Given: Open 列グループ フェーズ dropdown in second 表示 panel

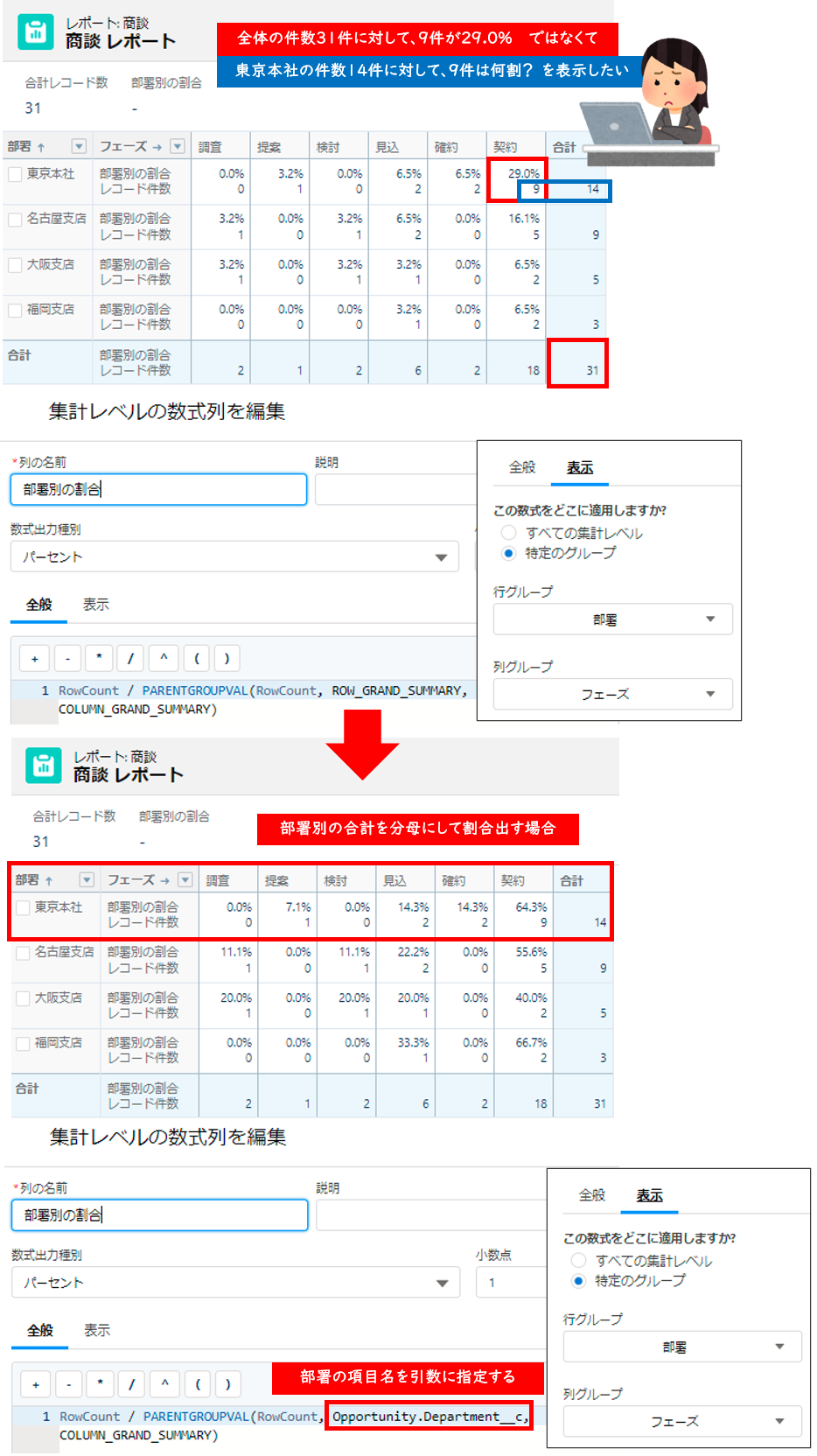Looking at the screenshot, I should click(x=682, y=1421).
